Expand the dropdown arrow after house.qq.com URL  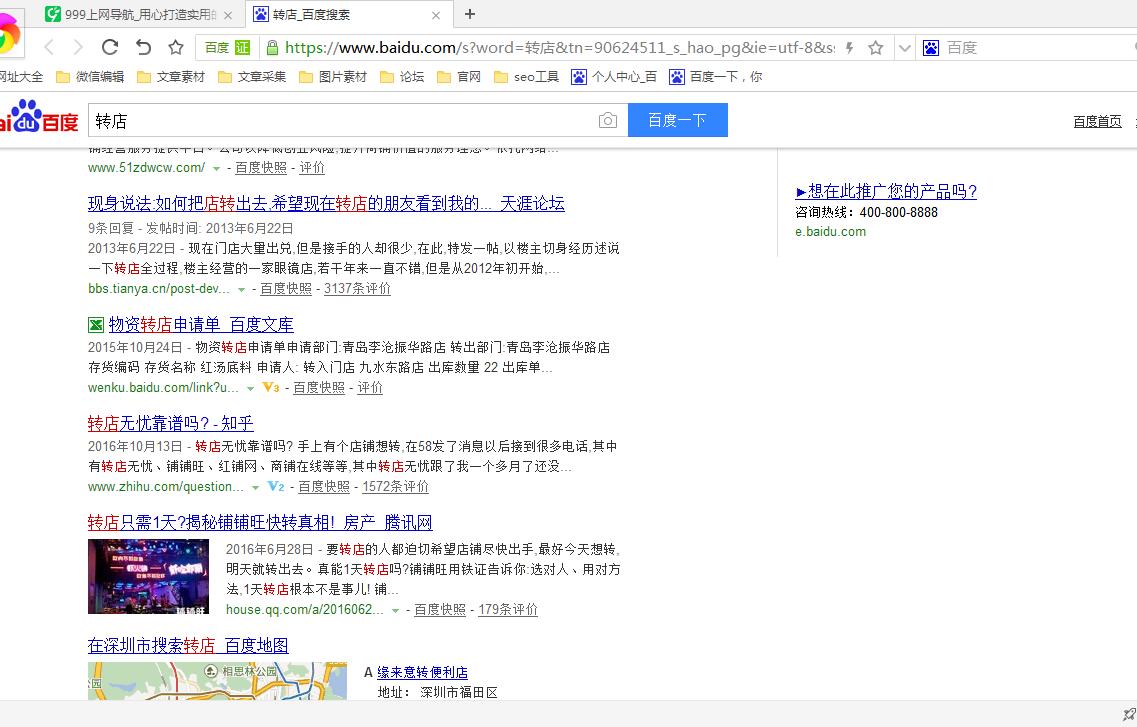pyautogui.click(x=395, y=610)
